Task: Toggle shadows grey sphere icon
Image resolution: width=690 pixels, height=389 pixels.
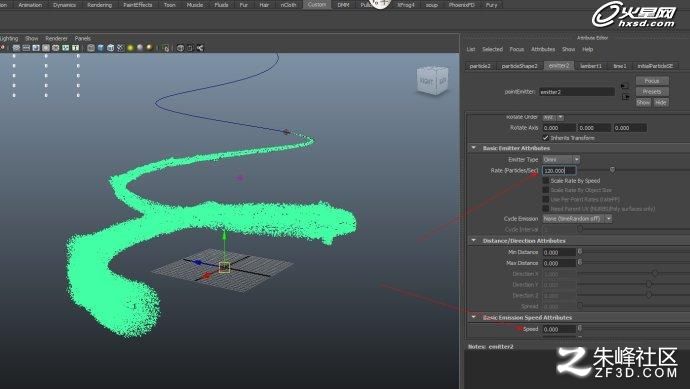Action: click(140, 48)
